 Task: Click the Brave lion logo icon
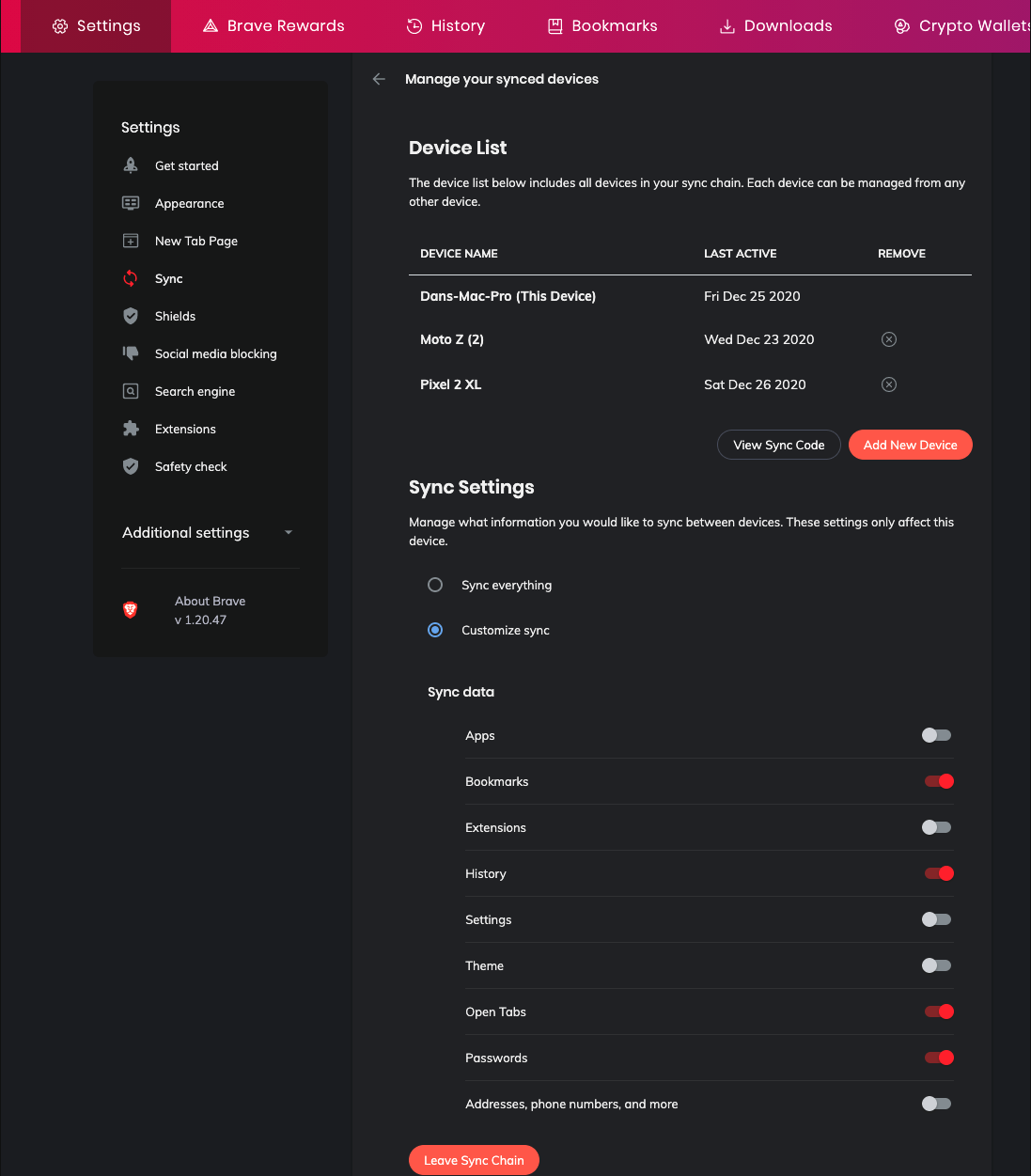(x=131, y=610)
